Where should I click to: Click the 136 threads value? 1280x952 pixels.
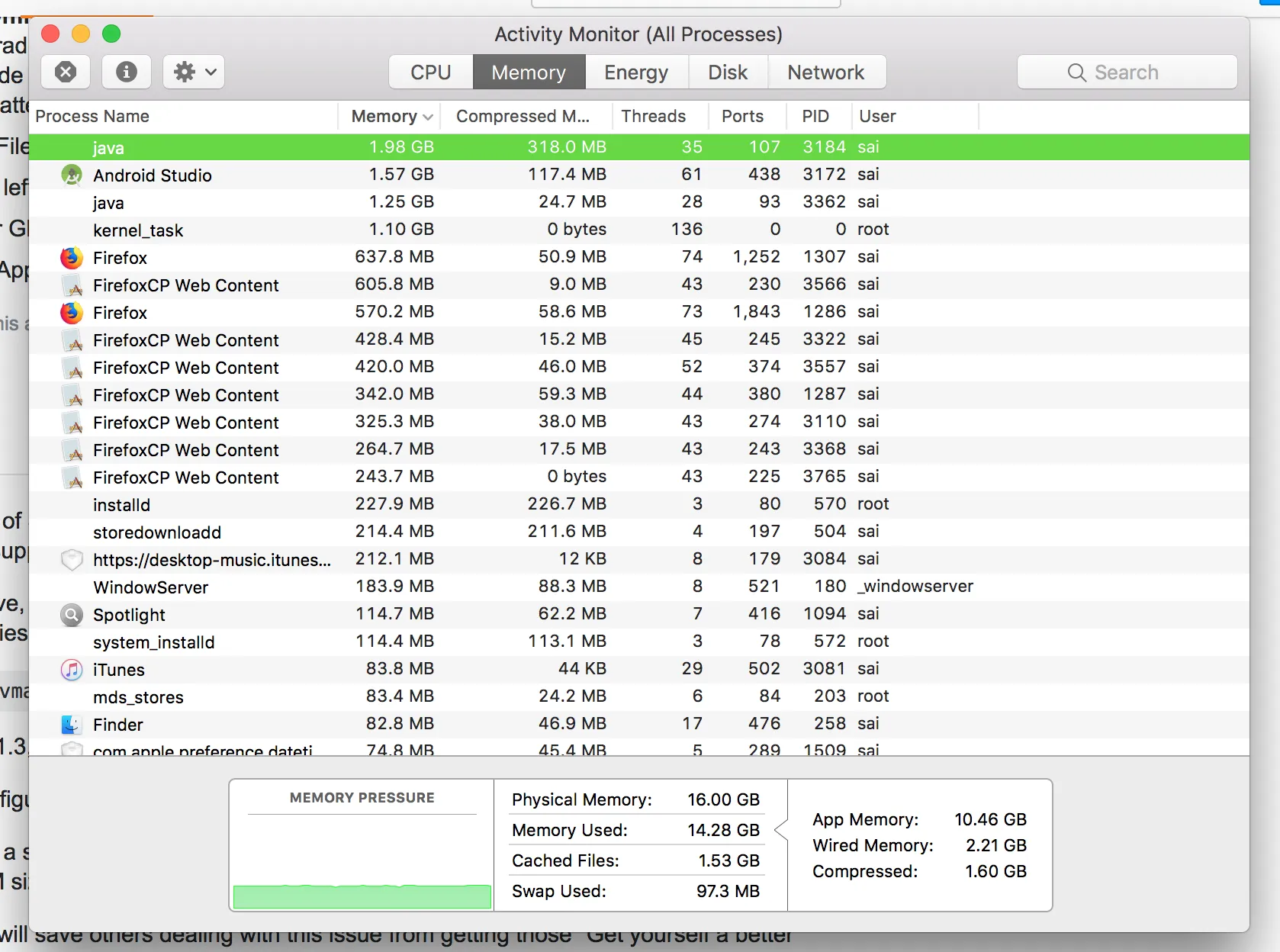click(x=687, y=230)
